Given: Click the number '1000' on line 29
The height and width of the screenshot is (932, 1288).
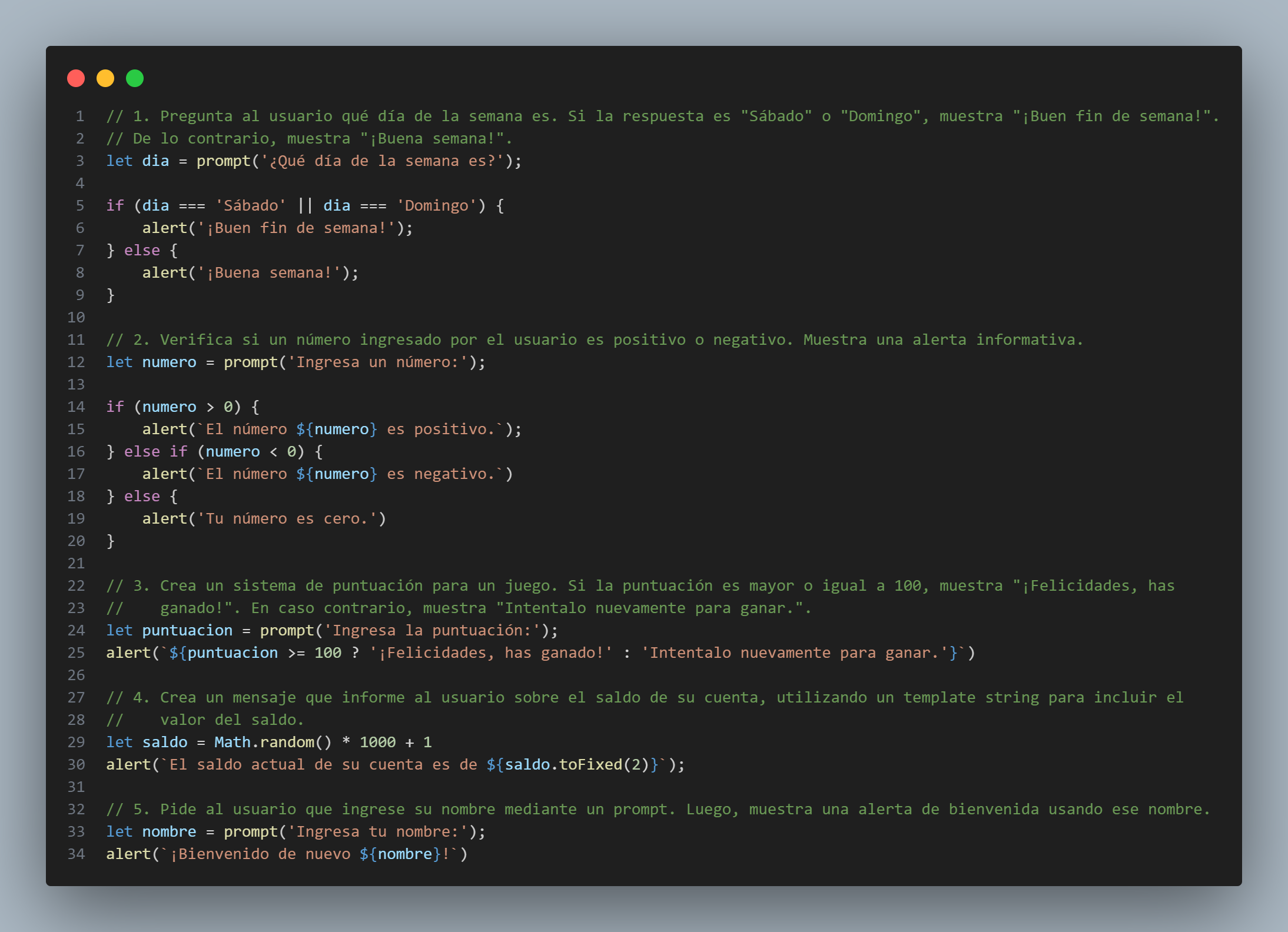Looking at the screenshot, I should (x=378, y=743).
